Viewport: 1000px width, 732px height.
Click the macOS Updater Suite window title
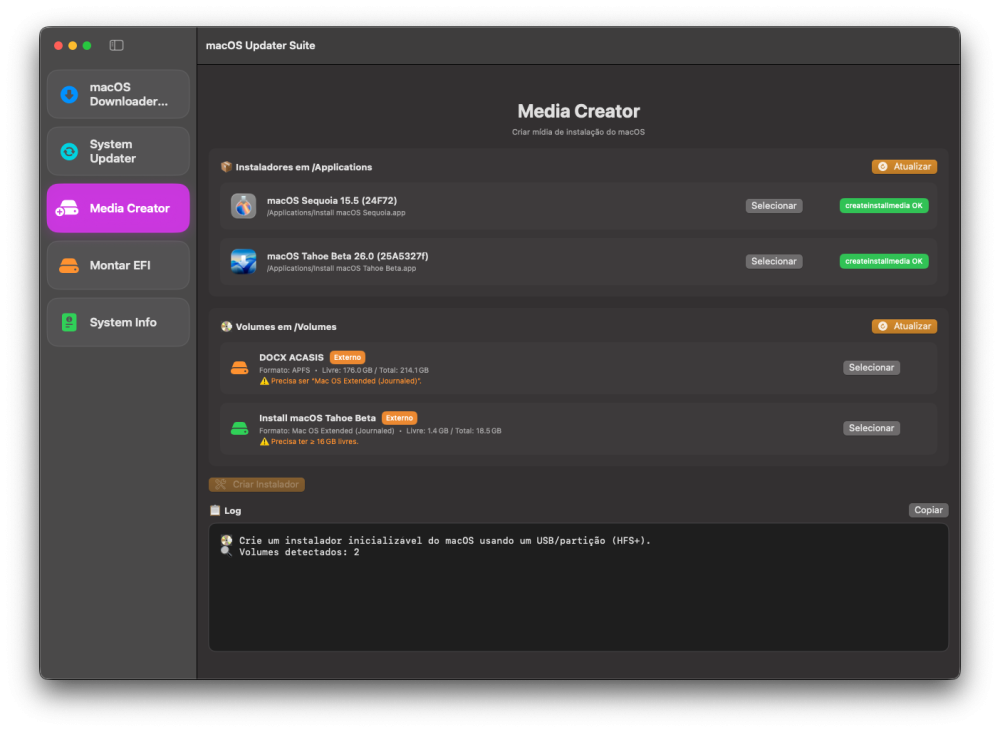[x=260, y=46]
